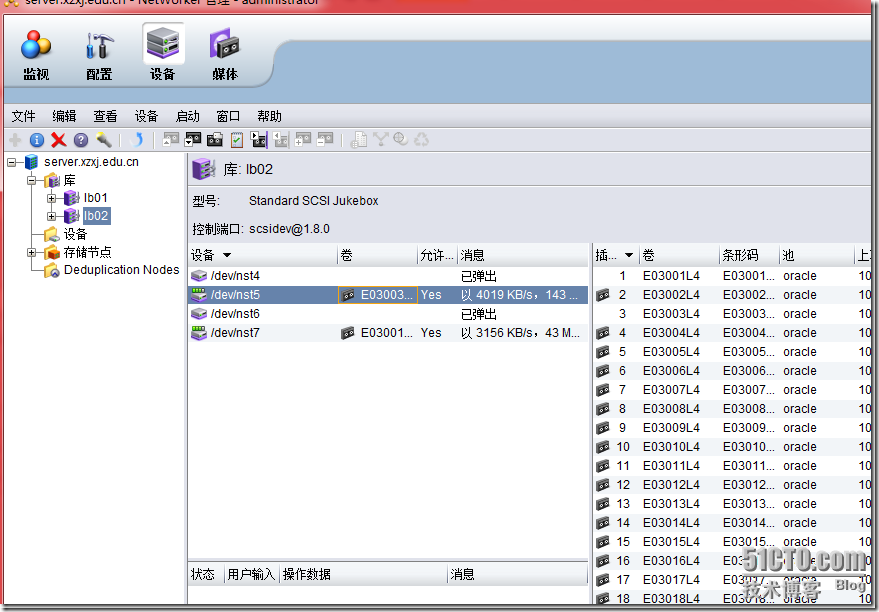Image resolution: width=879 pixels, height=612 pixels.
Task: Click the library icon in the 库: lb02 header
Action: 203,169
